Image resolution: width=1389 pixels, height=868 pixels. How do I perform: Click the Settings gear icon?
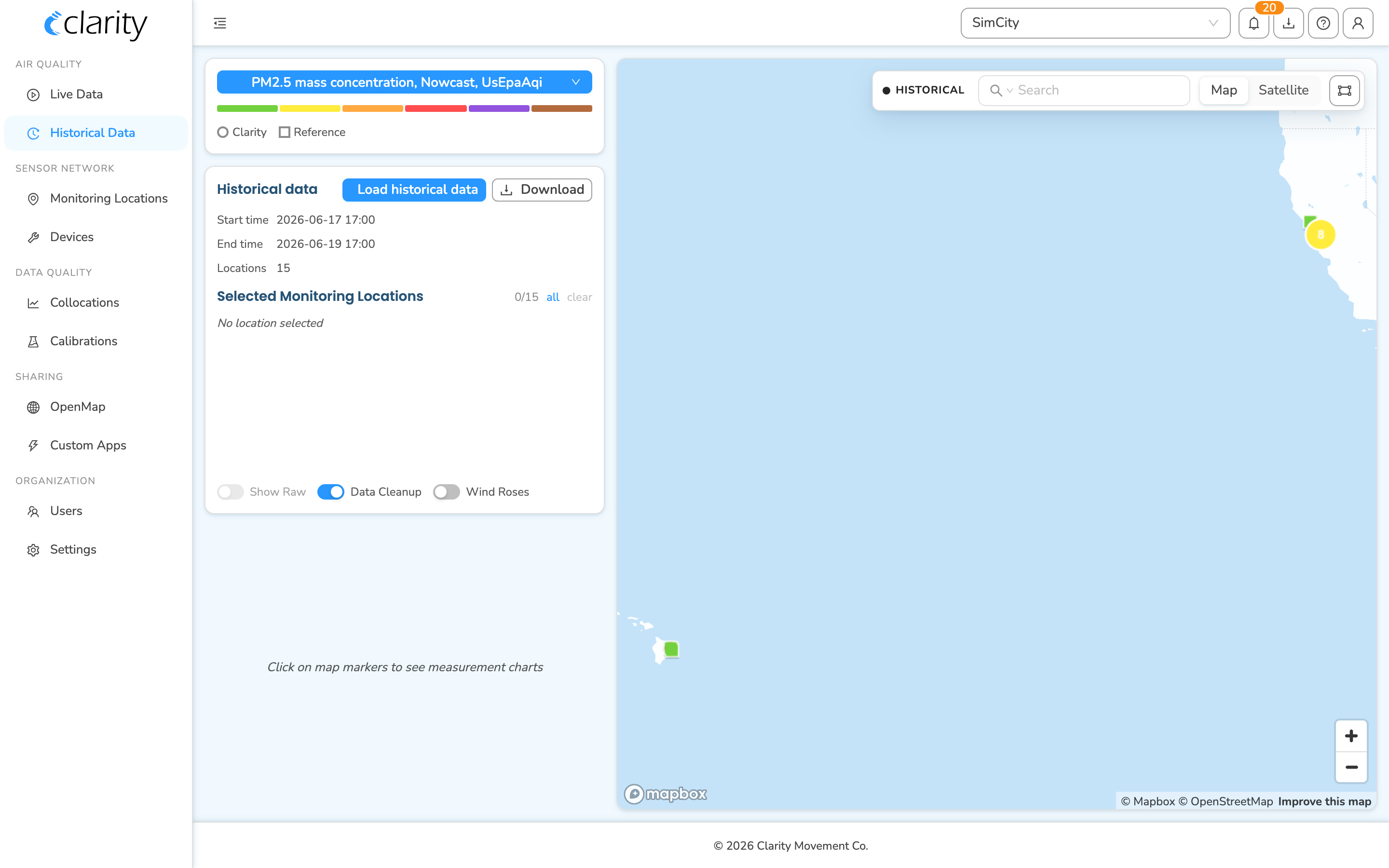coord(33,550)
